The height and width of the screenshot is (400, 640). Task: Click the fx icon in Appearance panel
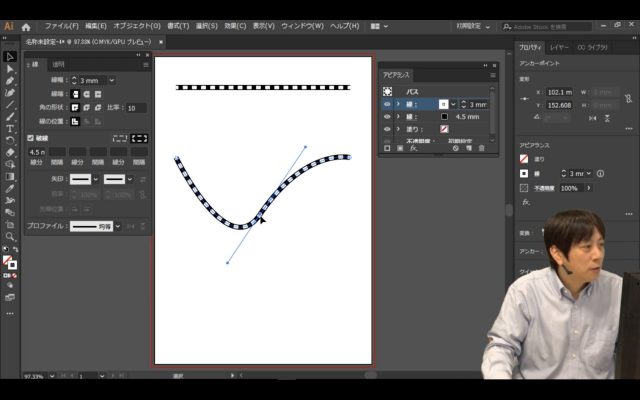click(413, 148)
